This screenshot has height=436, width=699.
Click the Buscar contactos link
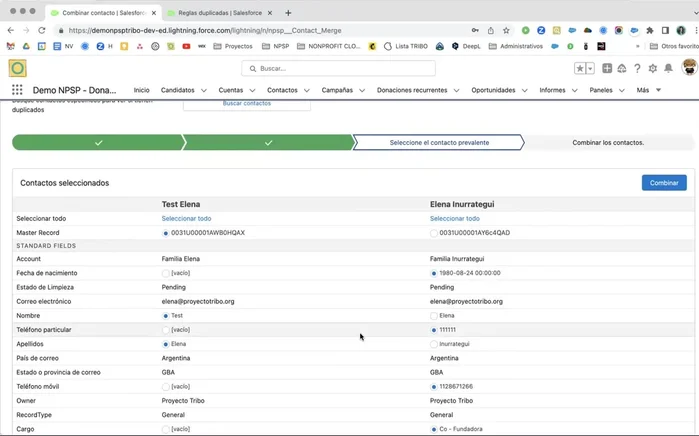(247, 103)
